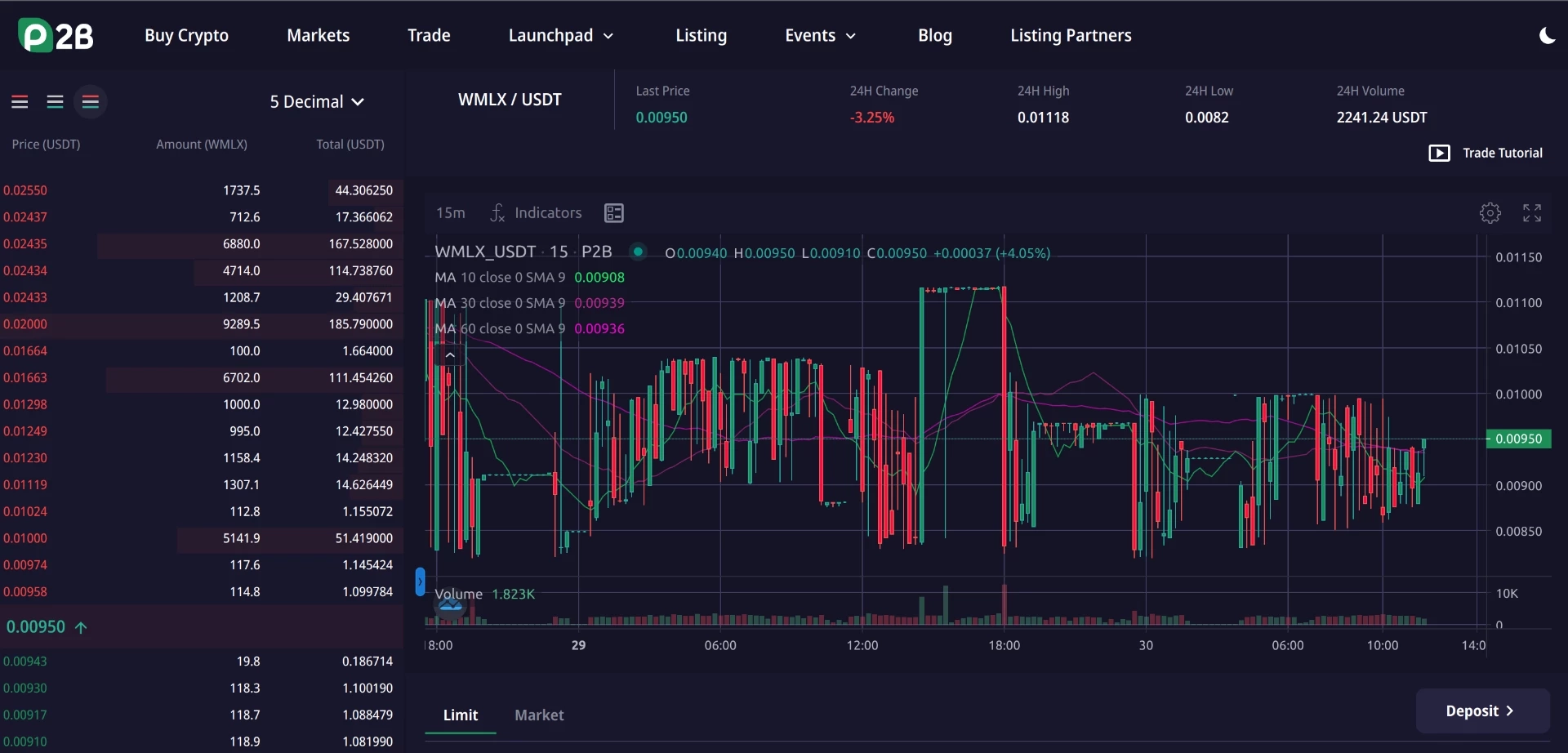Click the MA 10 indicator legend
This screenshot has width=1568, height=753.
tap(530, 278)
